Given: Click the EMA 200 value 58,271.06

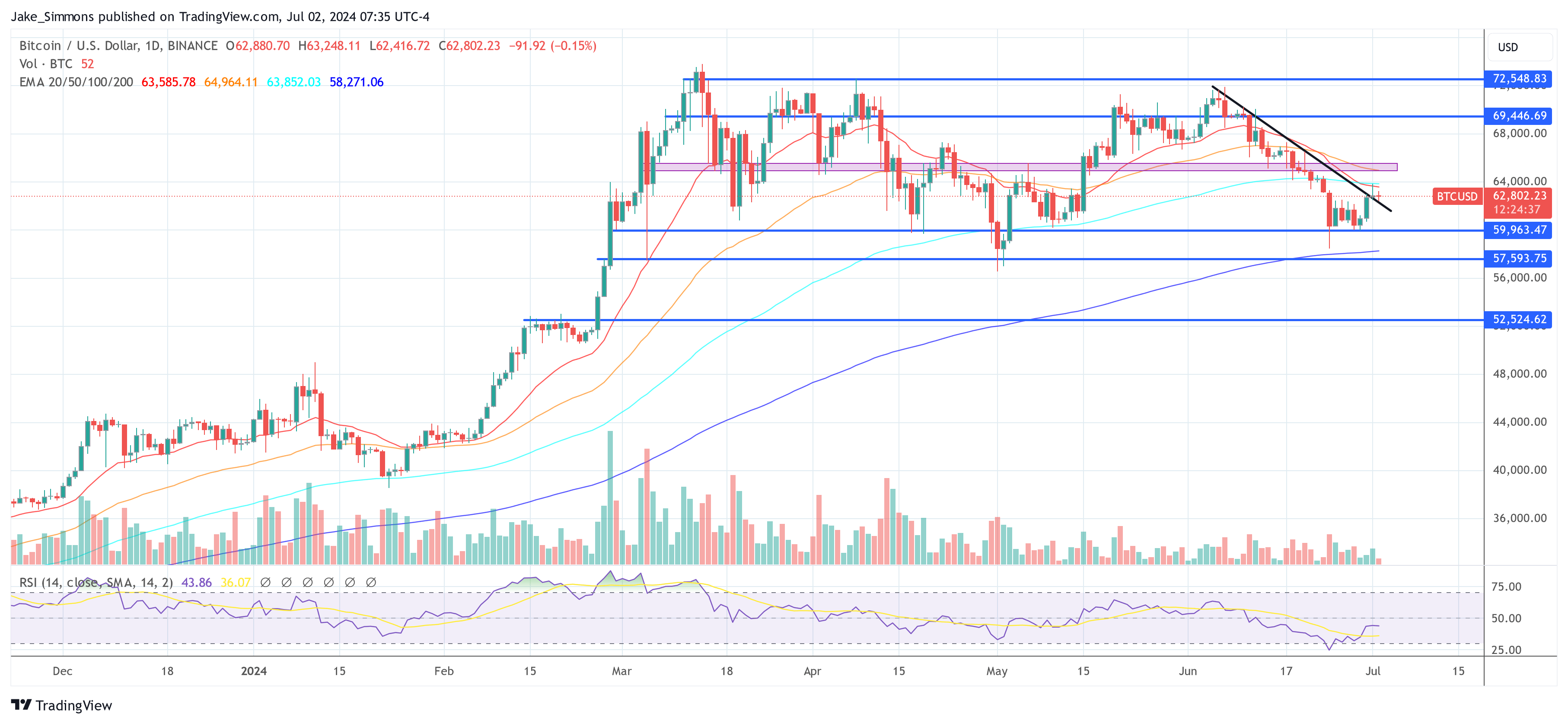Looking at the screenshot, I should click(x=356, y=82).
